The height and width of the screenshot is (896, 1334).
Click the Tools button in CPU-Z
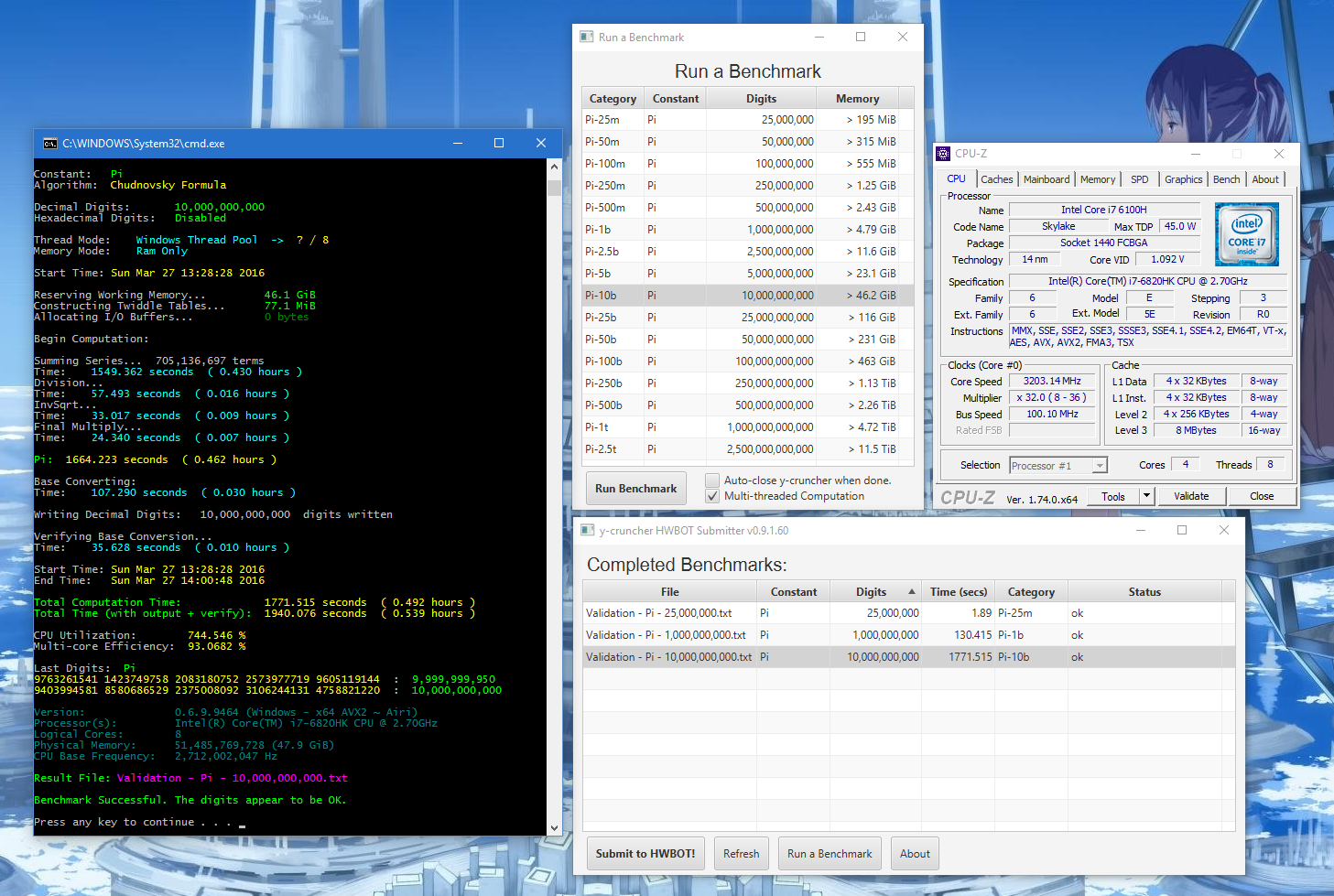click(1113, 496)
